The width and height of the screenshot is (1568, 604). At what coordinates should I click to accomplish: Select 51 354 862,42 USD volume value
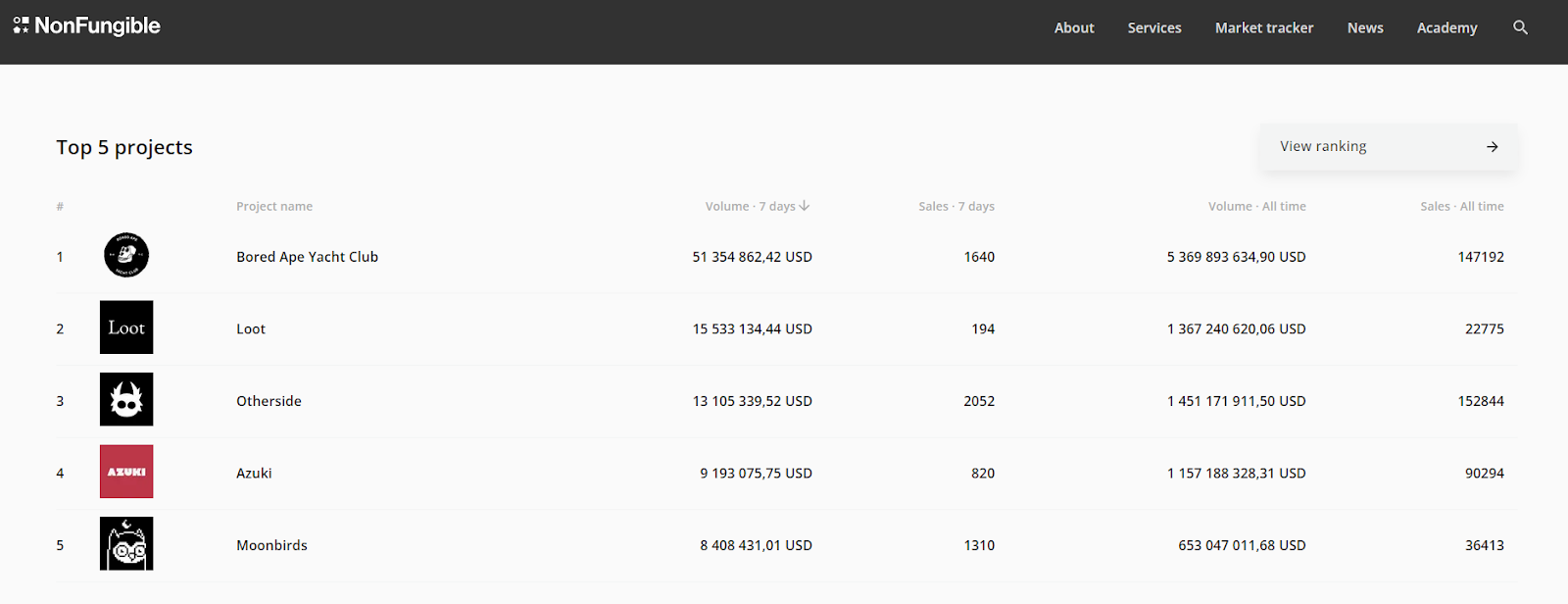[x=753, y=257]
